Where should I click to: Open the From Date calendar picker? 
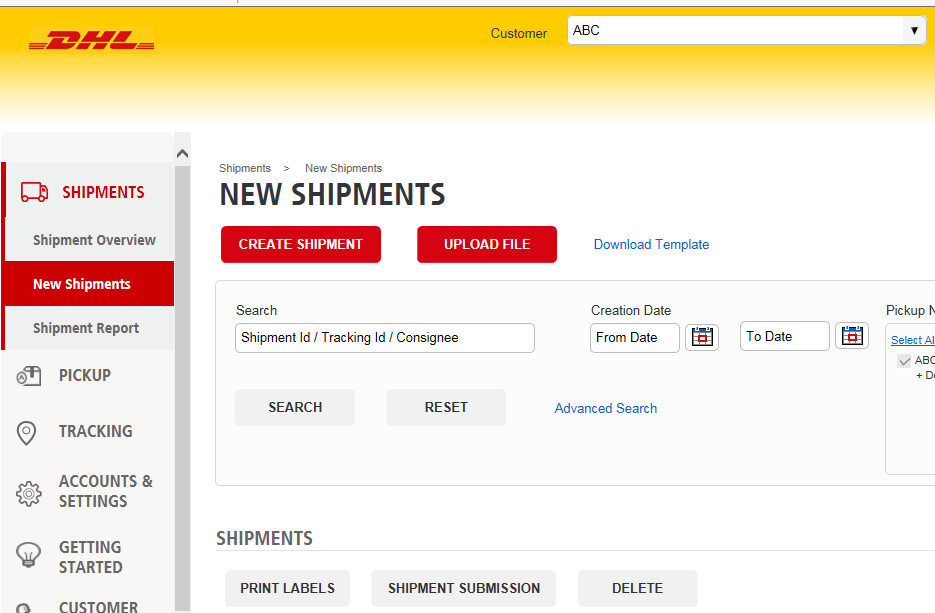coord(702,337)
